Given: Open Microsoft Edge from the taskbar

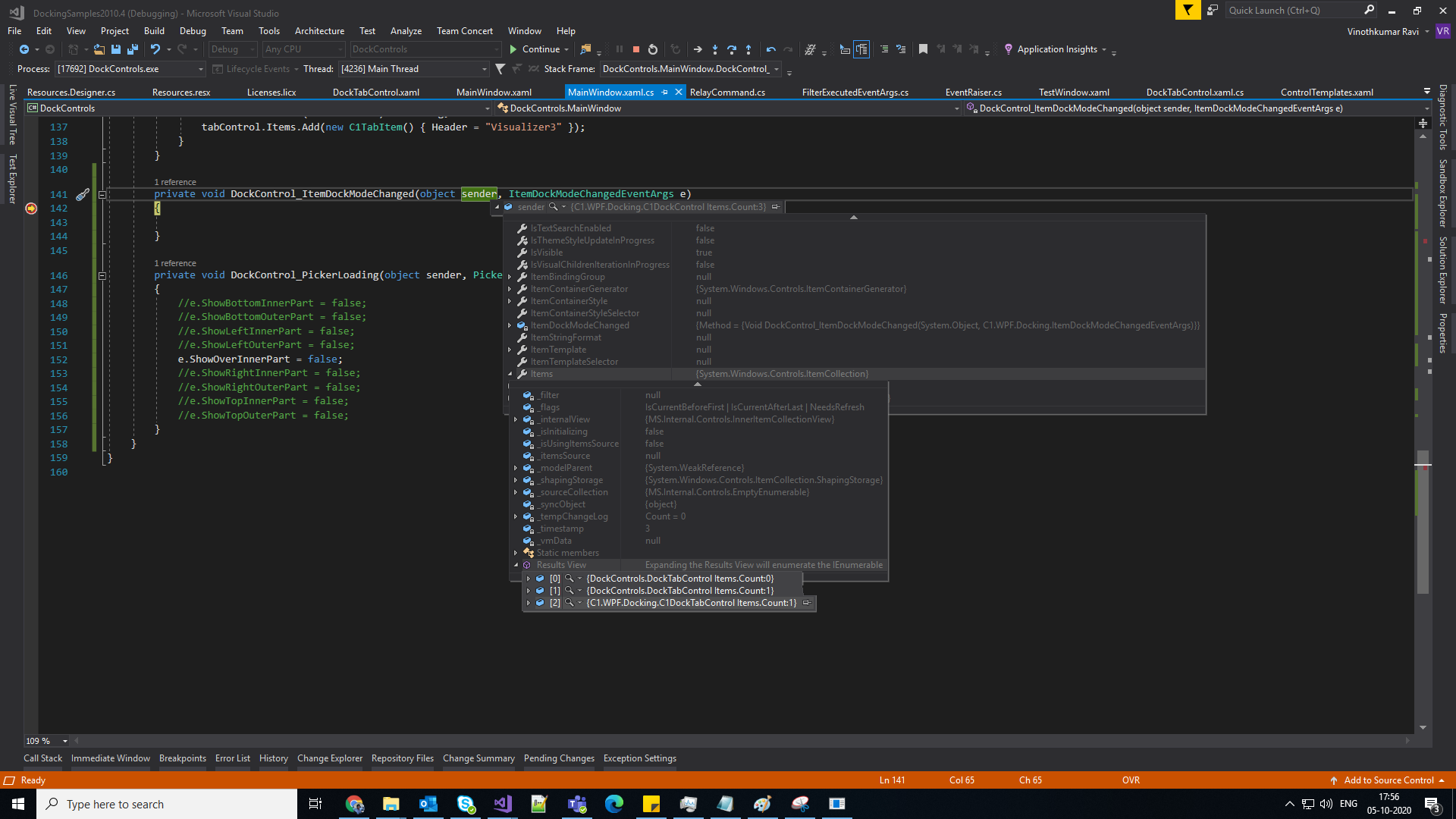Looking at the screenshot, I should [614, 804].
